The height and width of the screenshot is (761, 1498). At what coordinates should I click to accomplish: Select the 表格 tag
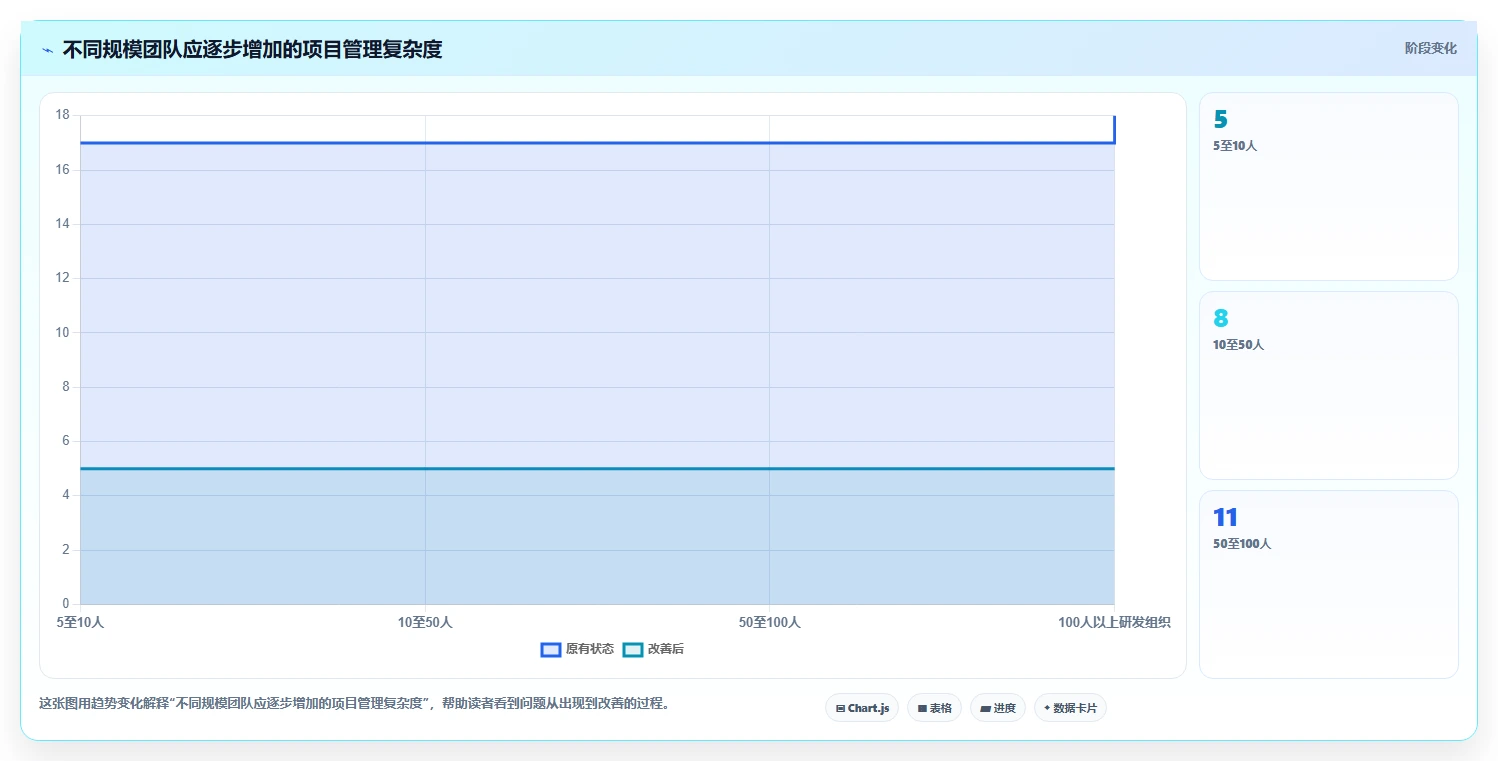tap(934, 708)
